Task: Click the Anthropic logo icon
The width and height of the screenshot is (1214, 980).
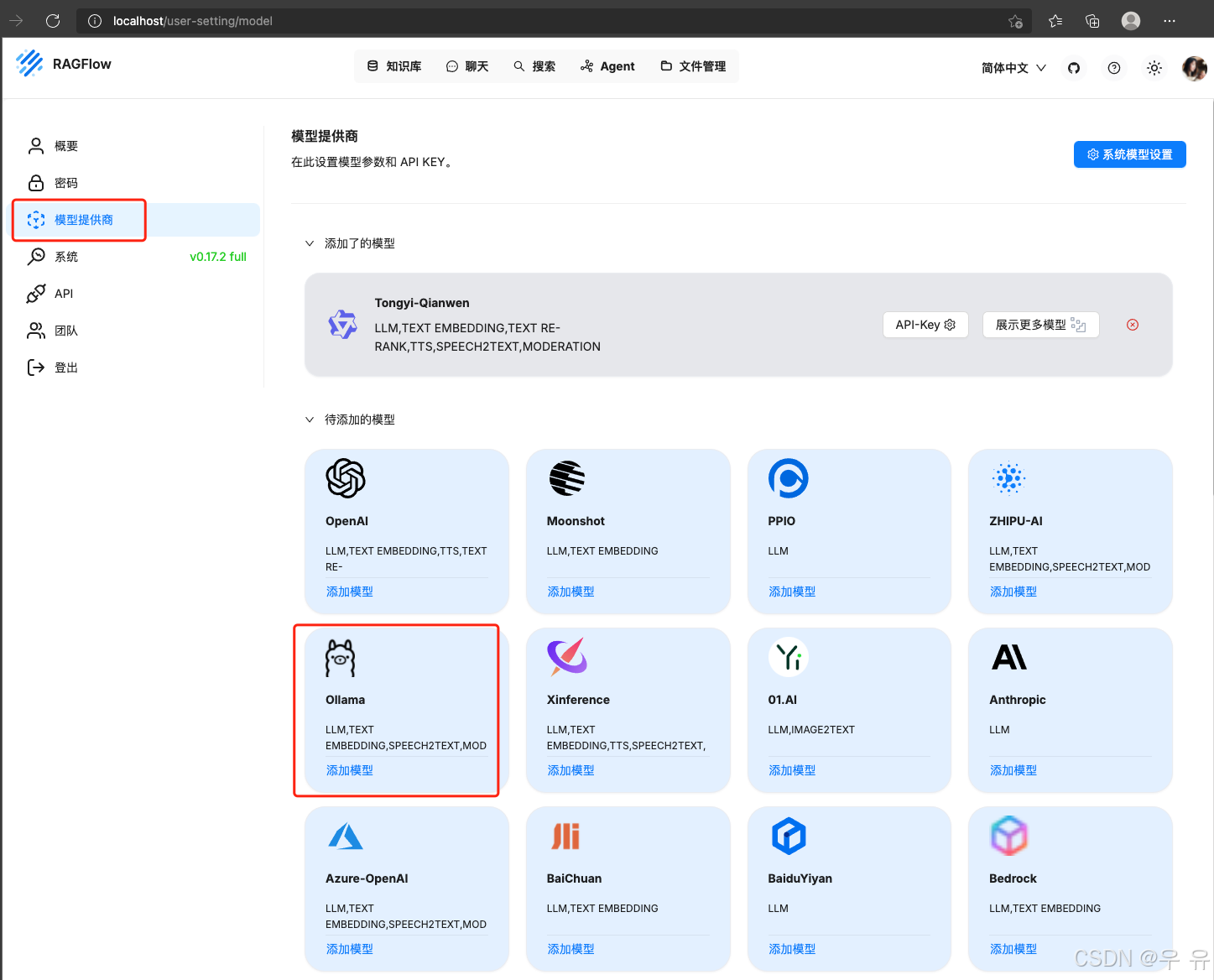Action: 1009,657
